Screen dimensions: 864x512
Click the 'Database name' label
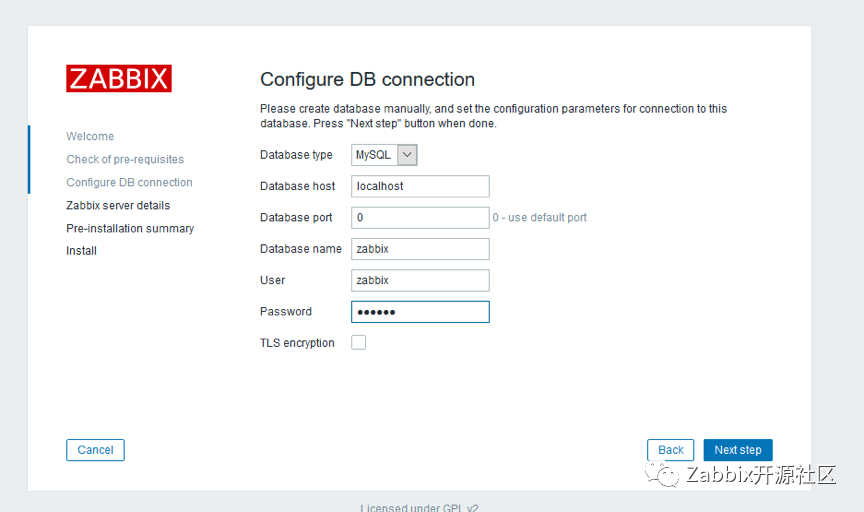(x=301, y=249)
